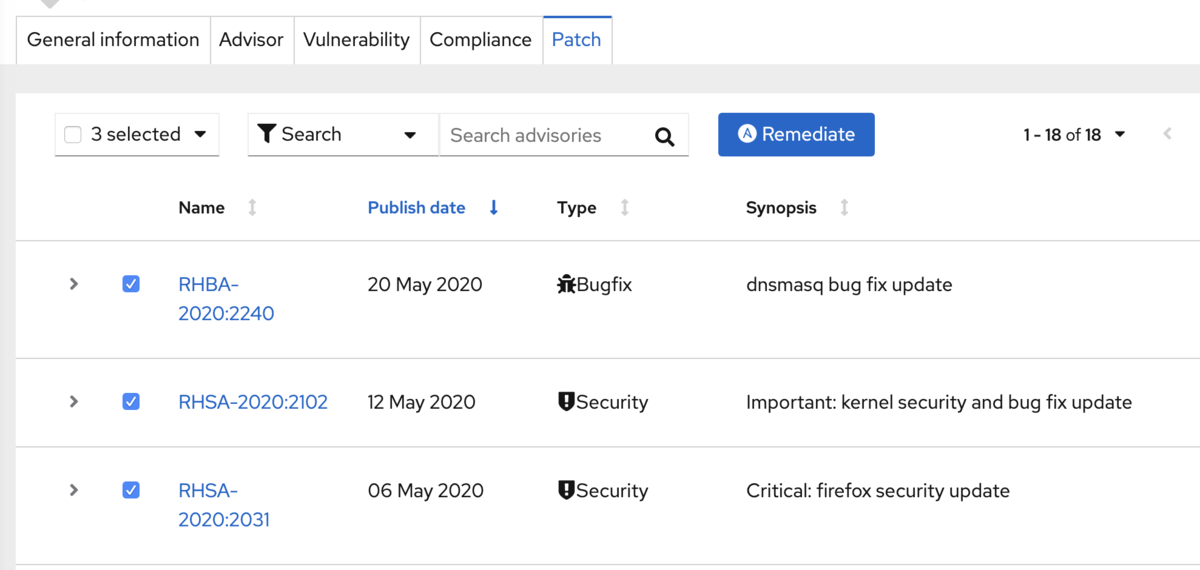
Task: Click the Publish date sort arrow
Action: tap(494, 208)
